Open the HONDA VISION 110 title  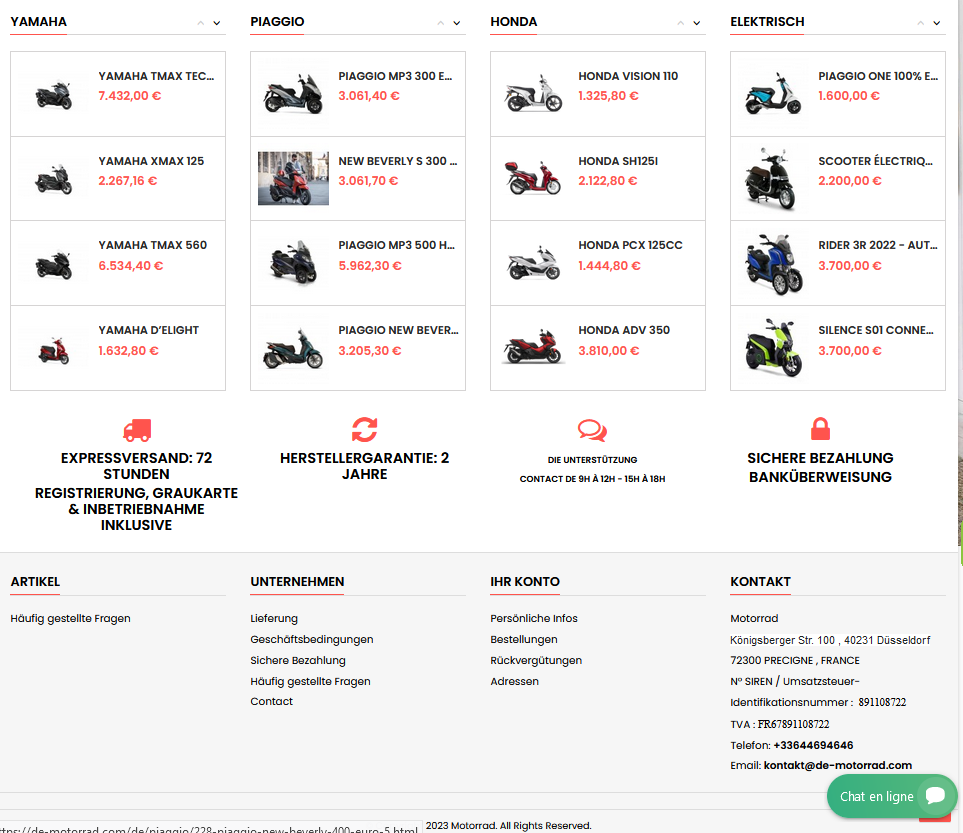628,76
